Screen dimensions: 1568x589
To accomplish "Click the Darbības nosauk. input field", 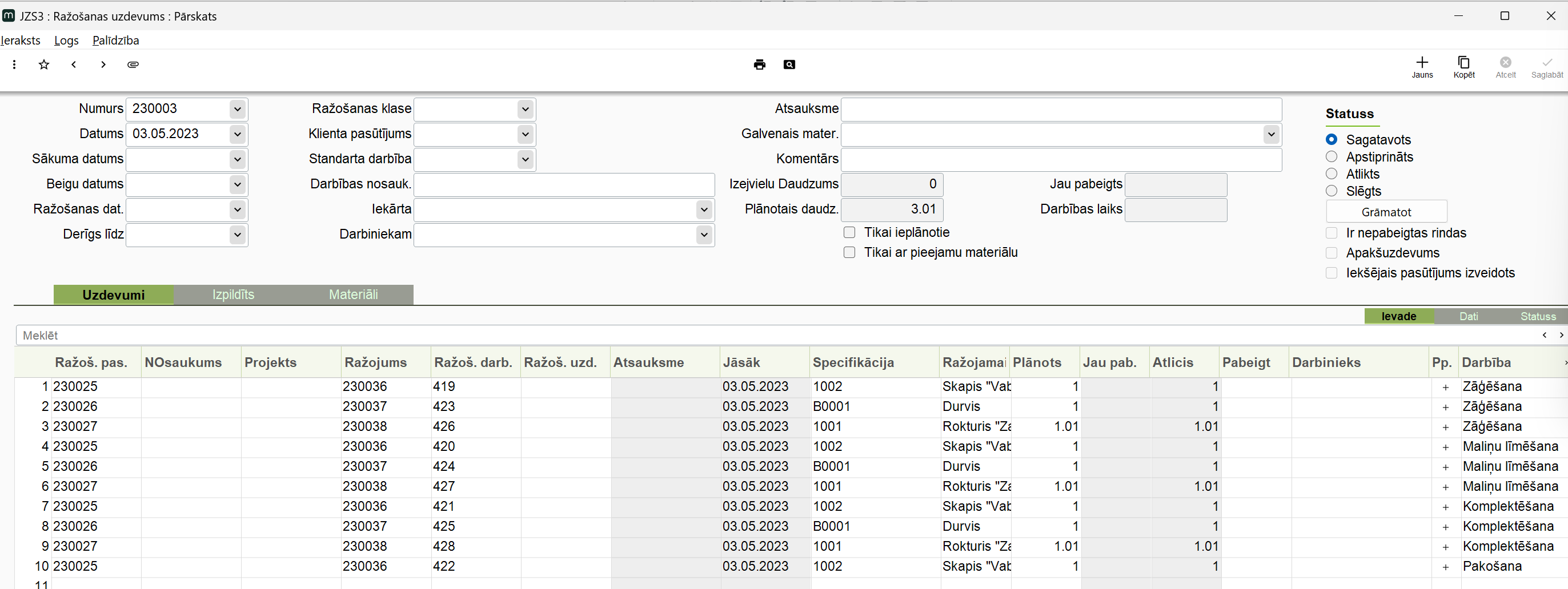I will (564, 184).
